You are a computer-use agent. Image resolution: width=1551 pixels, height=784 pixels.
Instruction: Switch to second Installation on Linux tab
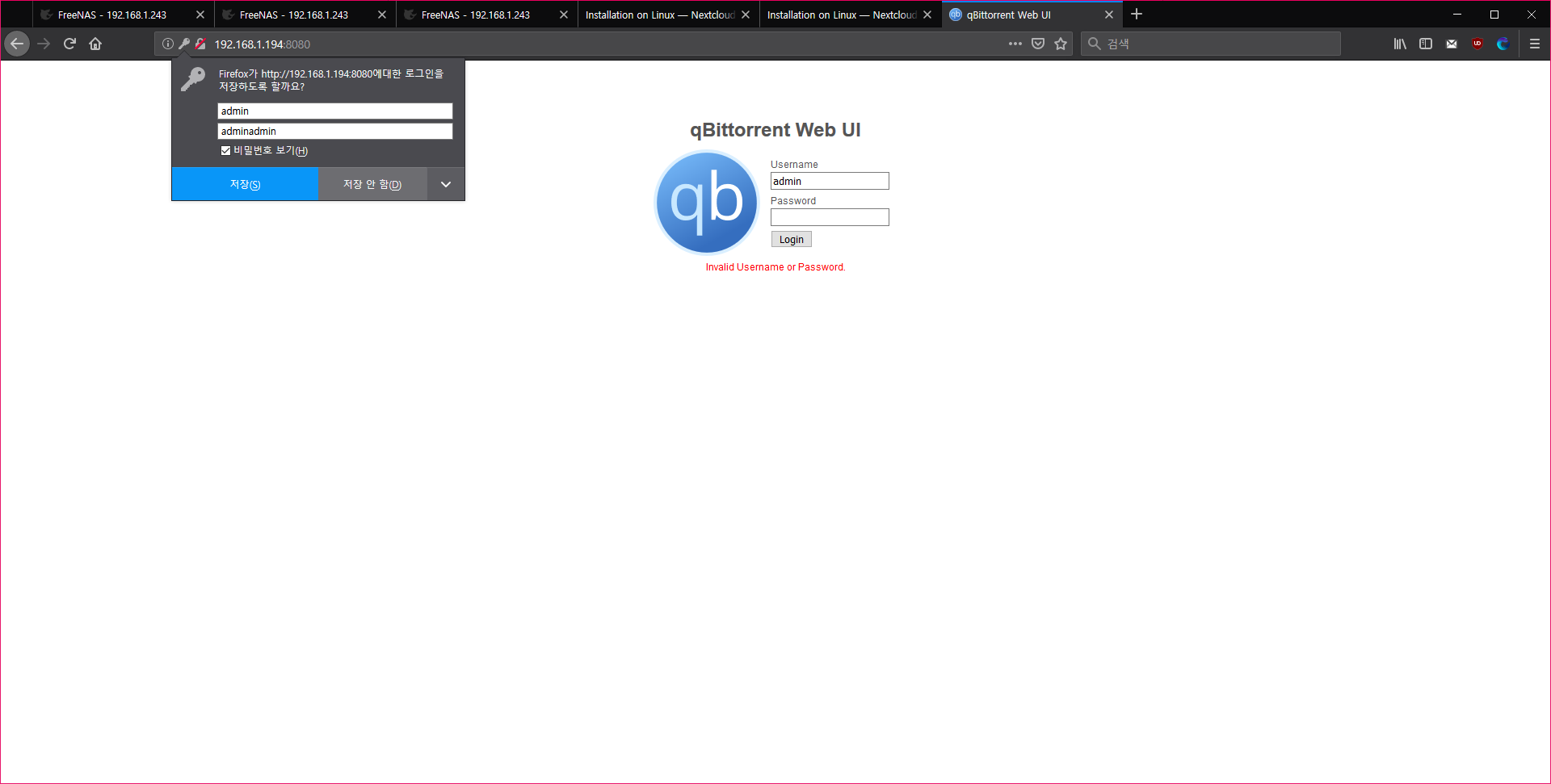pyautogui.click(x=851, y=15)
